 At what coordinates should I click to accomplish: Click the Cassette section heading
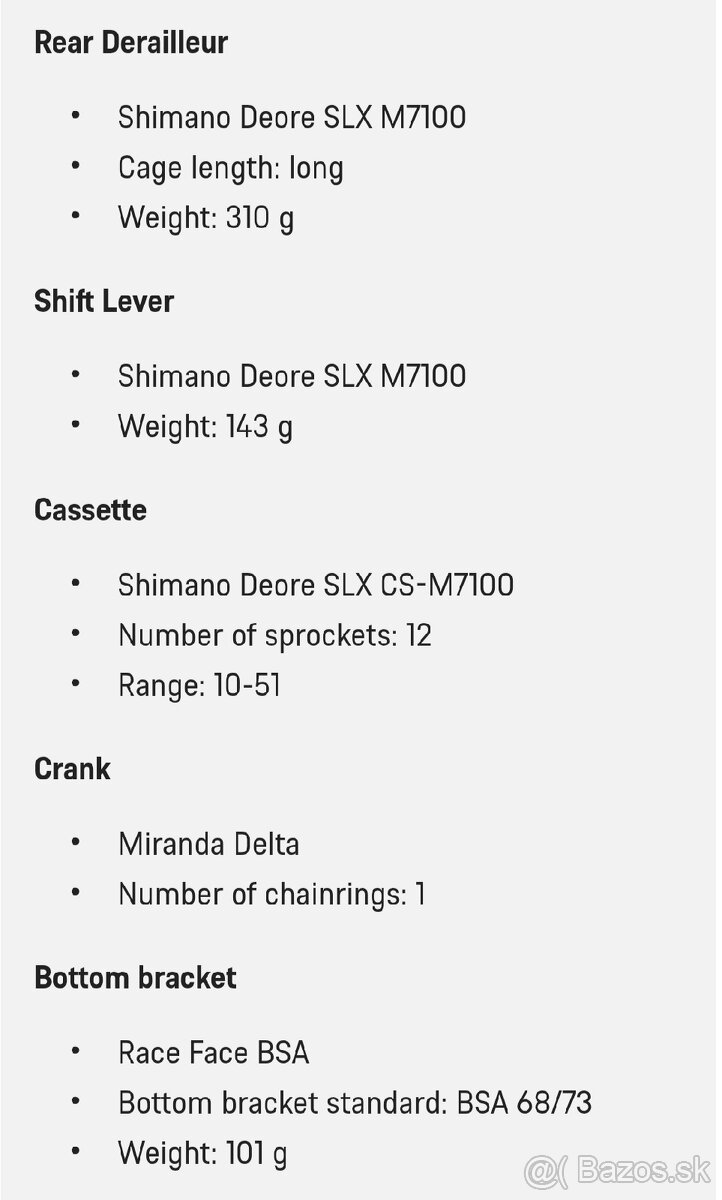click(90, 510)
